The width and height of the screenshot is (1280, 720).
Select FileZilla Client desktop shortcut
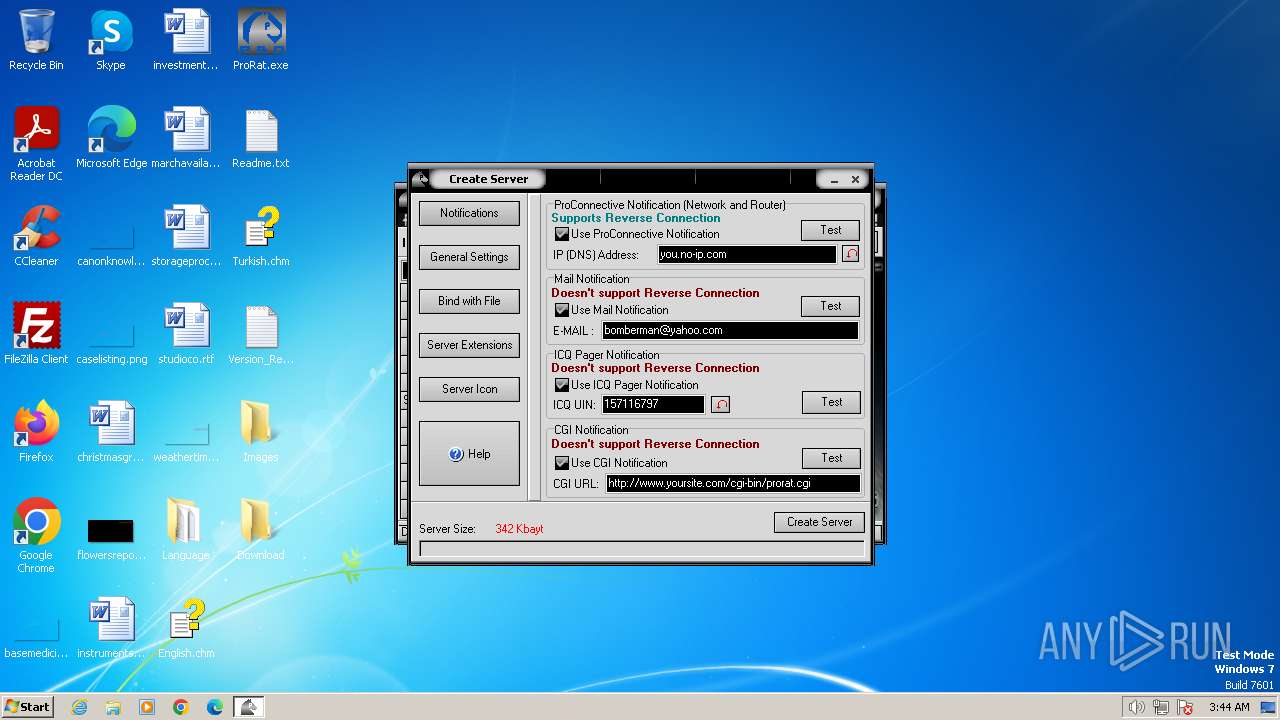(36, 334)
